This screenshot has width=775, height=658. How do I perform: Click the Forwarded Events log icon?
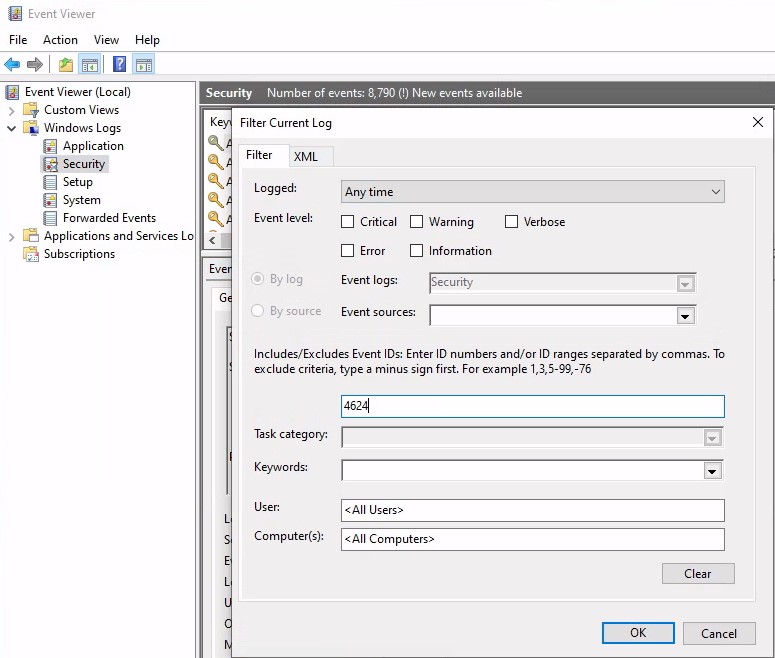50,218
